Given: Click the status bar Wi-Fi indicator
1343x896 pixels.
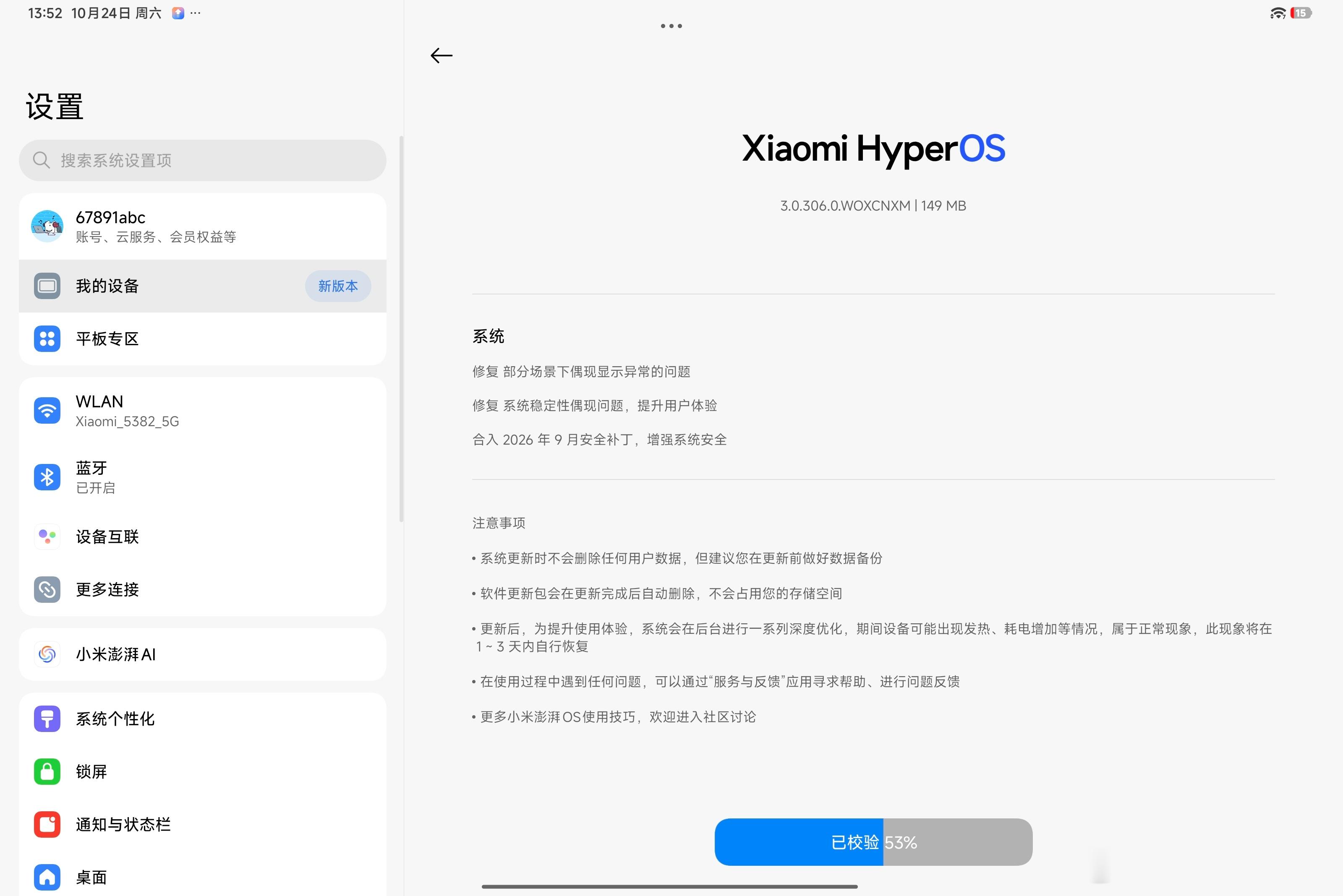Looking at the screenshot, I should (x=1277, y=13).
